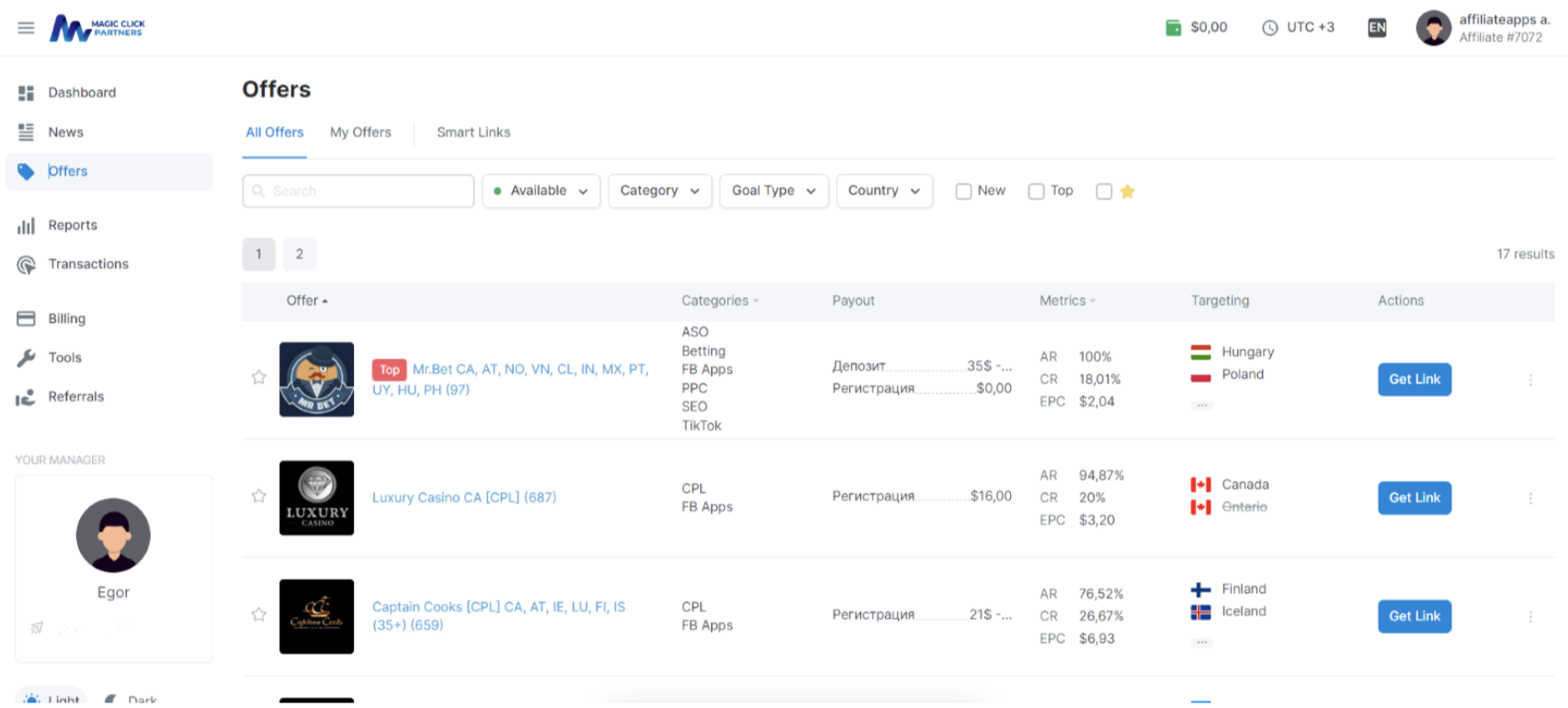1568x708 pixels.
Task: Click the Dashboard sidebar icon
Action: (x=26, y=93)
